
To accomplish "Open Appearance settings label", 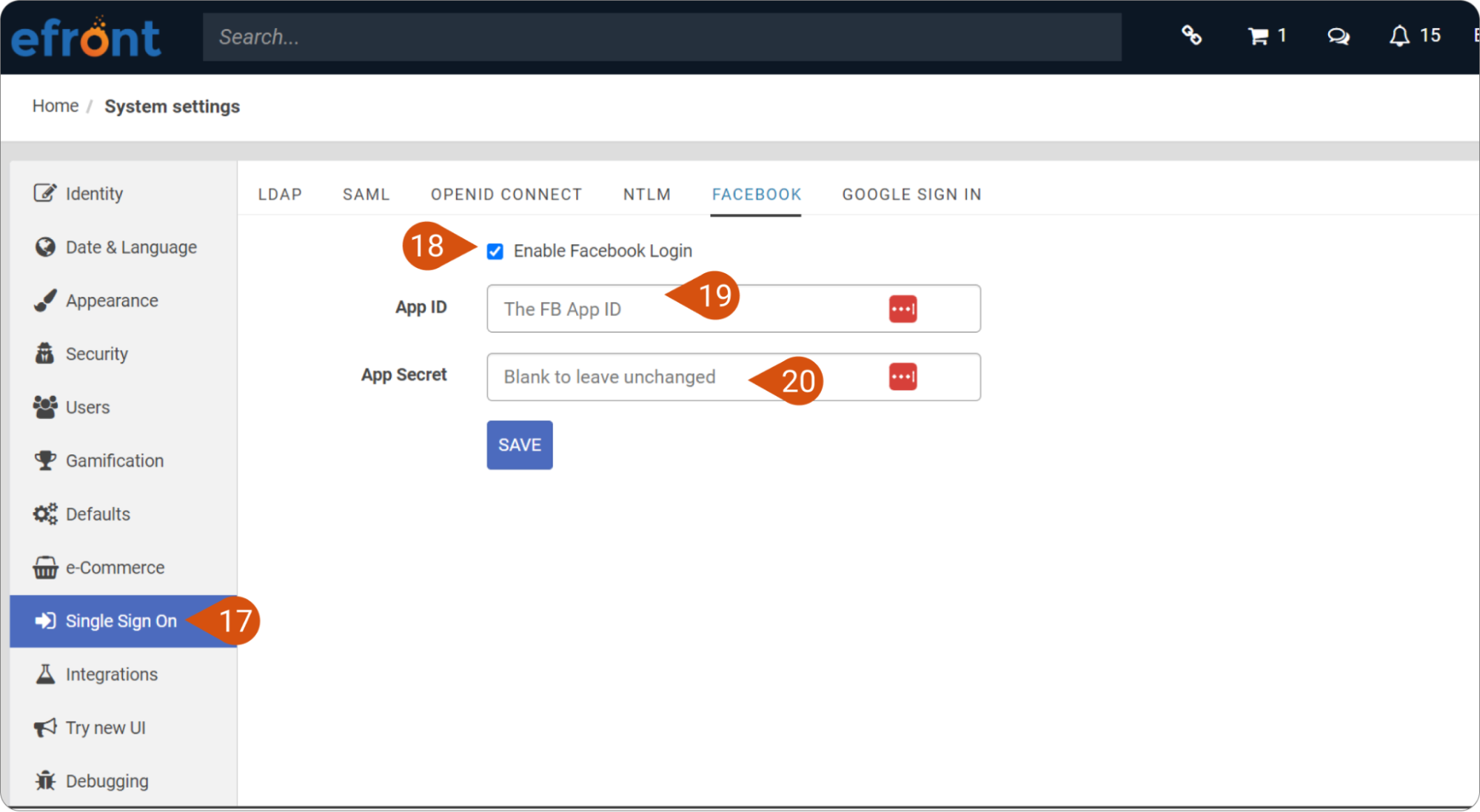I will click(x=112, y=301).
